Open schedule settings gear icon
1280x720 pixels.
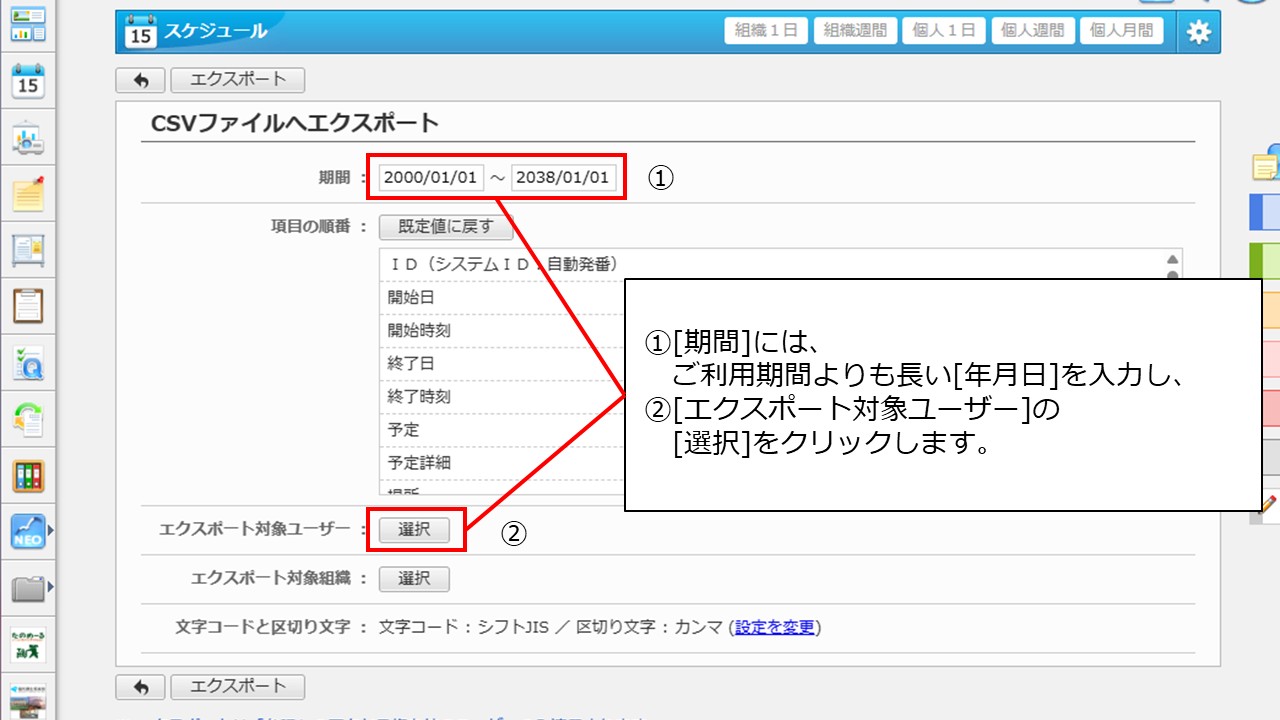coord(1197,32)
